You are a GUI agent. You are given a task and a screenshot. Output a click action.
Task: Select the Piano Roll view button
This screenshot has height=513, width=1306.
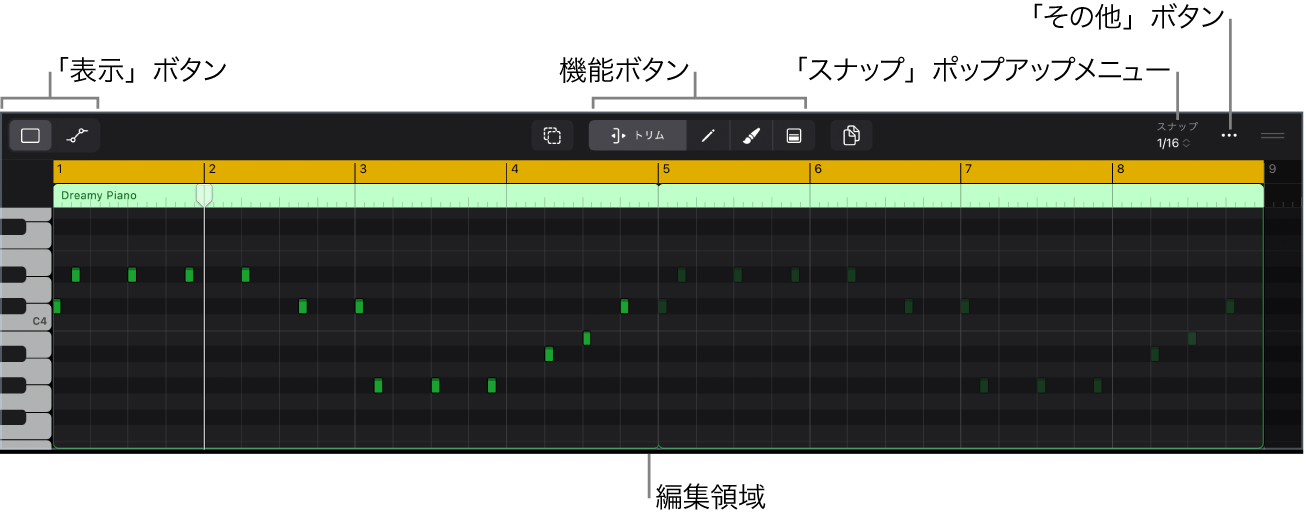31,136
